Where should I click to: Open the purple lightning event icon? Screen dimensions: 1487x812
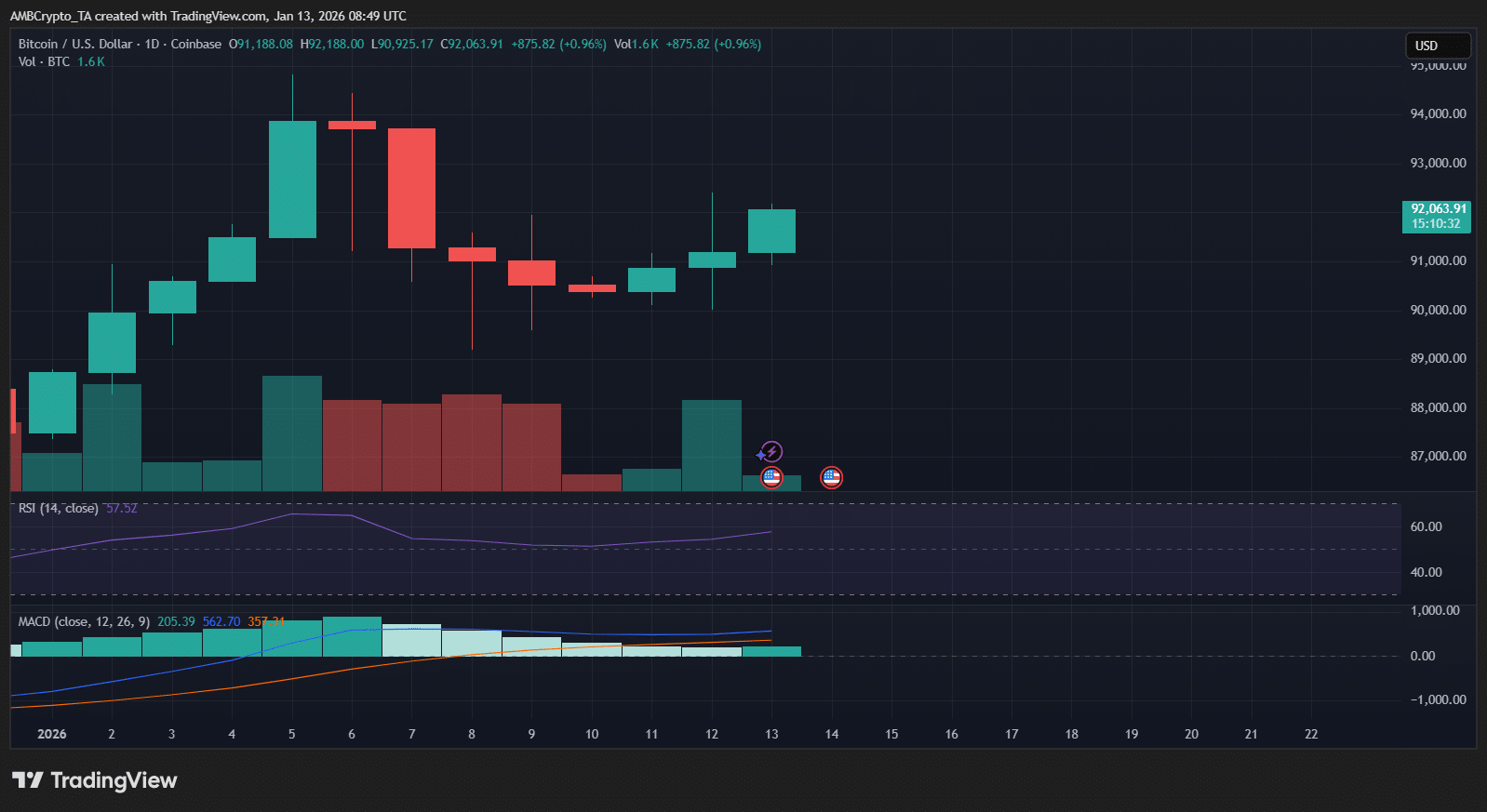click(771, 452)
